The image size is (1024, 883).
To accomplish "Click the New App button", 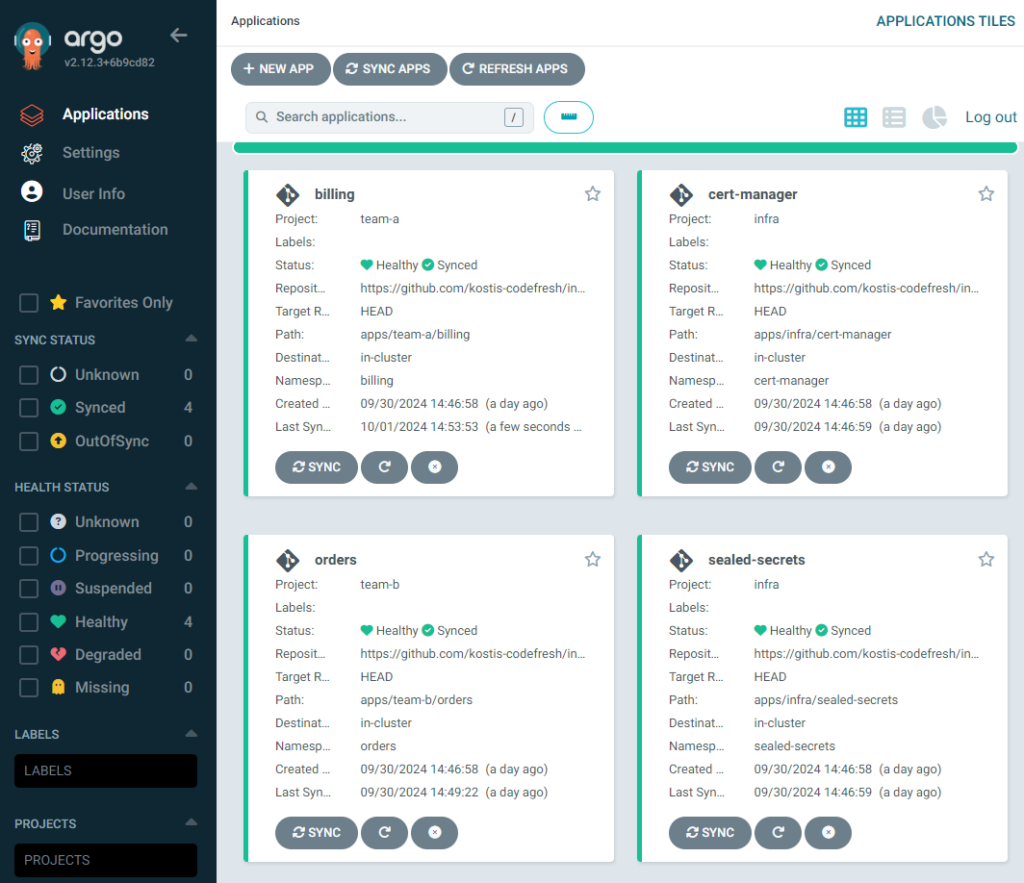I will (281, 69).
